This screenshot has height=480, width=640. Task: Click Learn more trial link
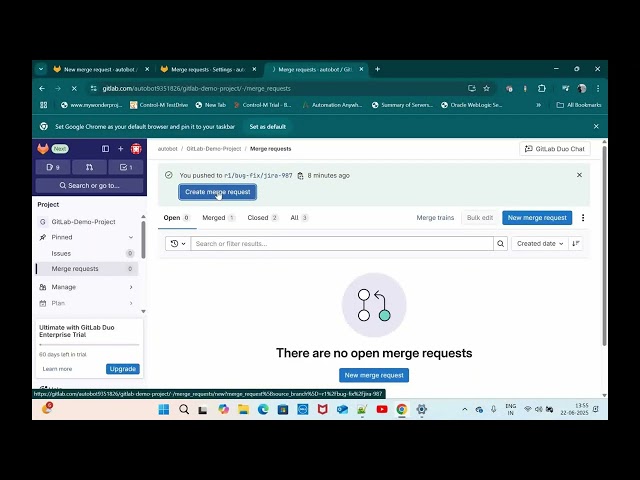point(57,369)
